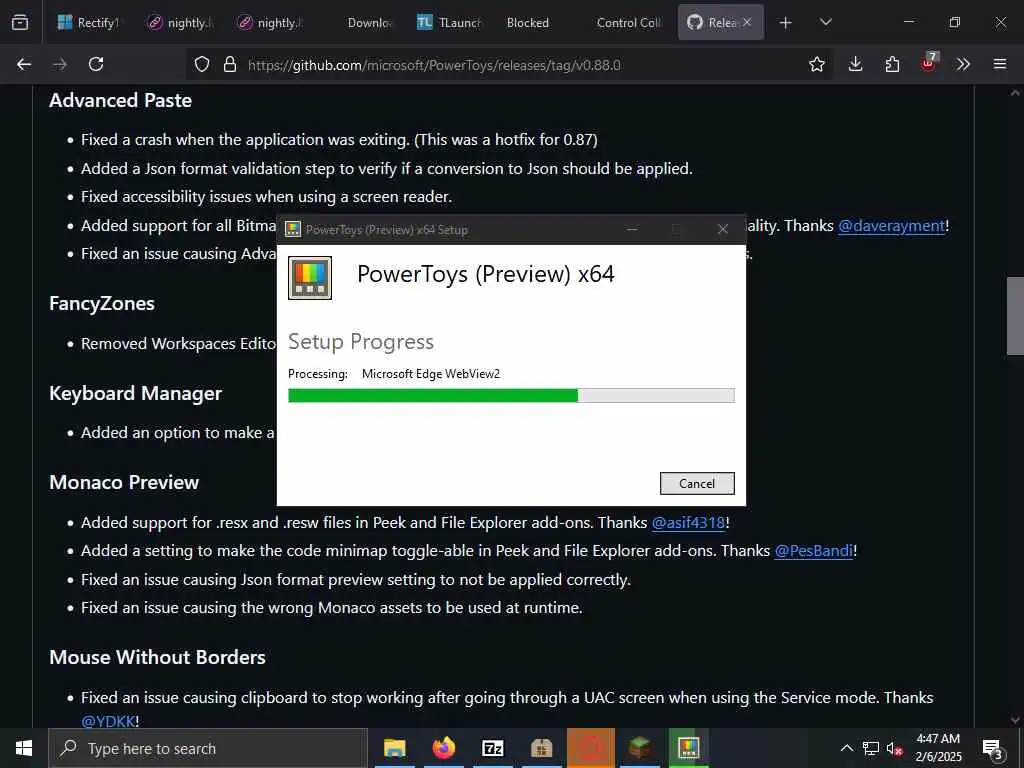Image resolution: width=1024 pixels, height=768 pixels.
Task: Open the Extensions puzzle icon
Action: (892, 64)
